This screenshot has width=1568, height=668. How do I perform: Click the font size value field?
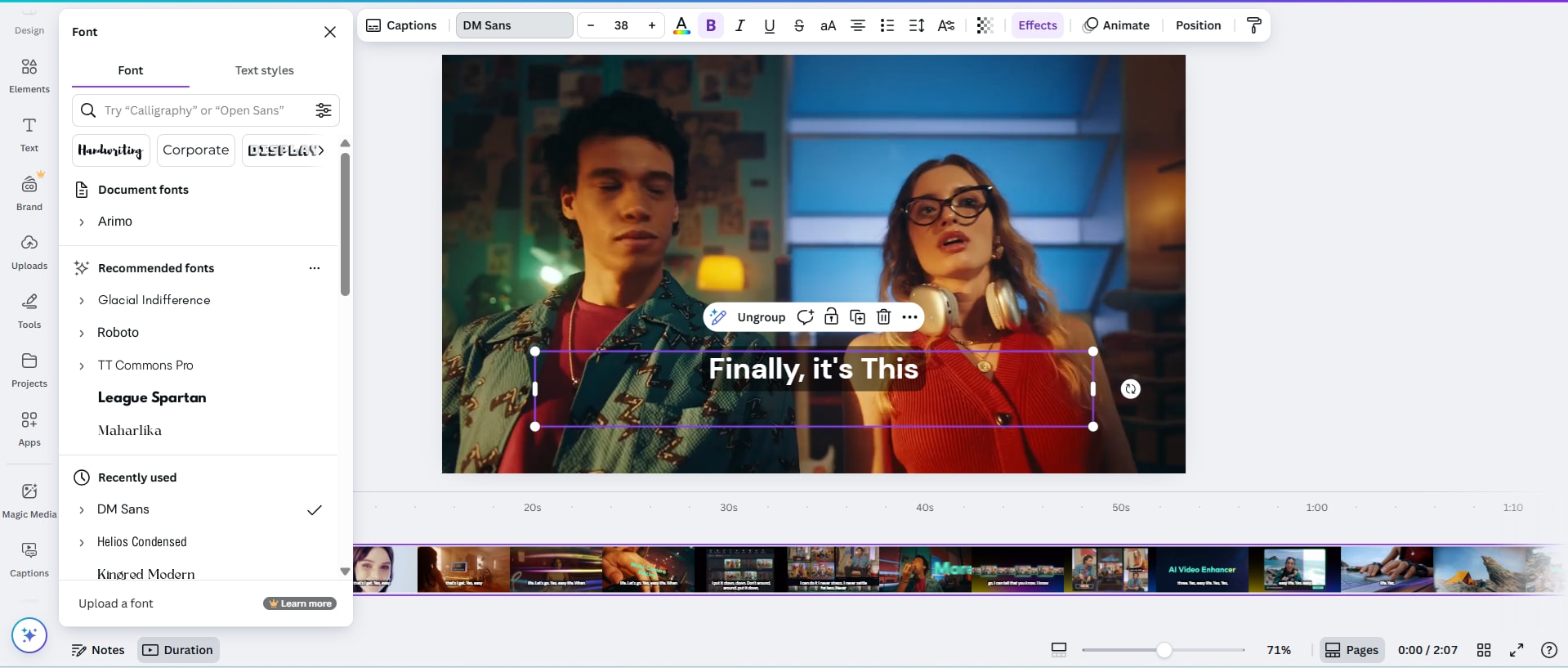click(621, 25)
